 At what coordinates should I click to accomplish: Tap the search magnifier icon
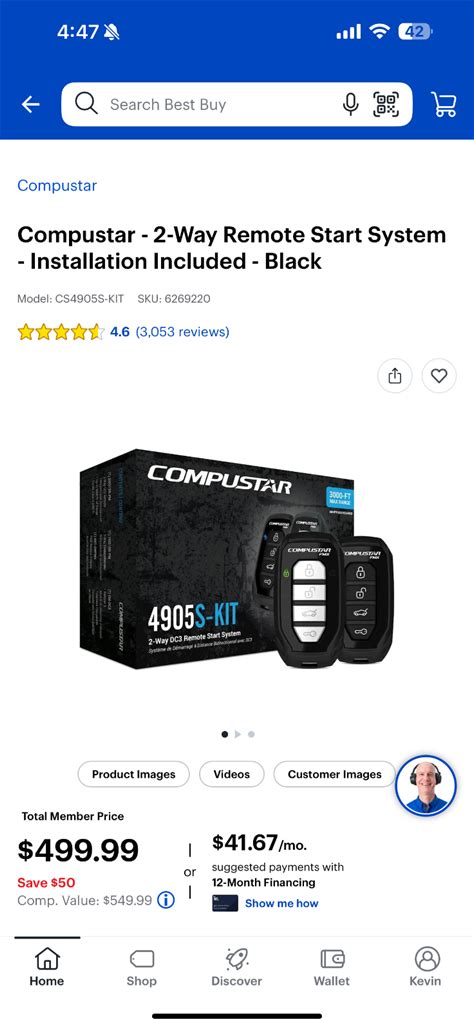point(86,104)
